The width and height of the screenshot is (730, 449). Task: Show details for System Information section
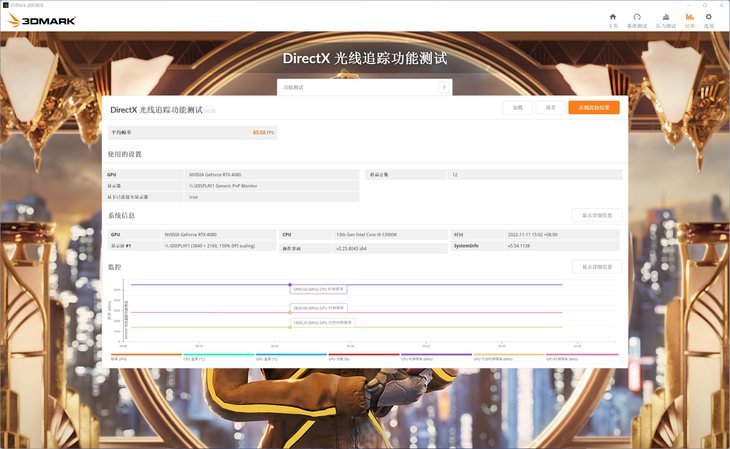click(597, 216)
